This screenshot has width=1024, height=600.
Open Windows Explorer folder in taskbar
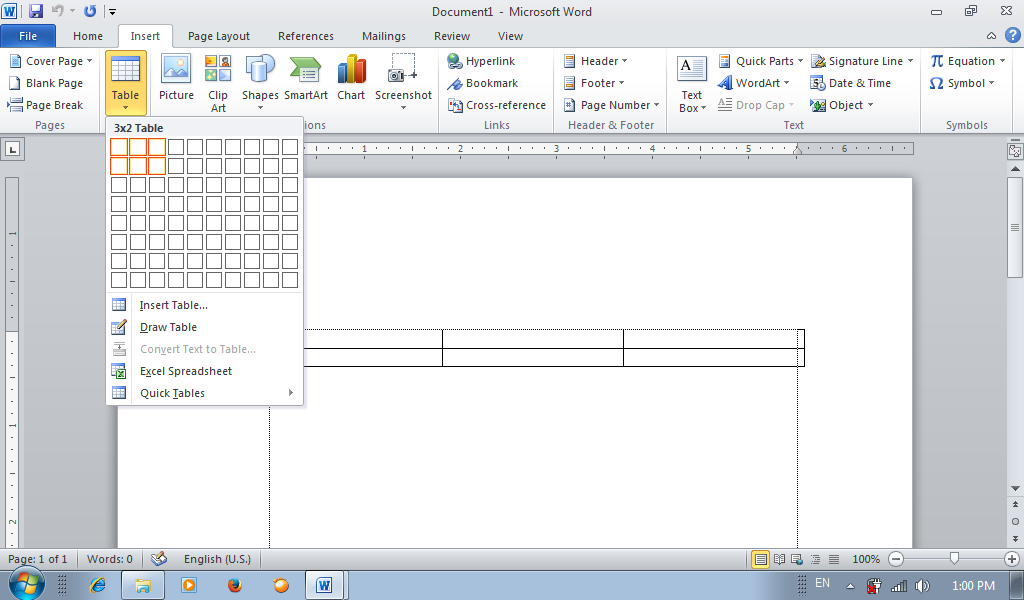pos(142,584)
